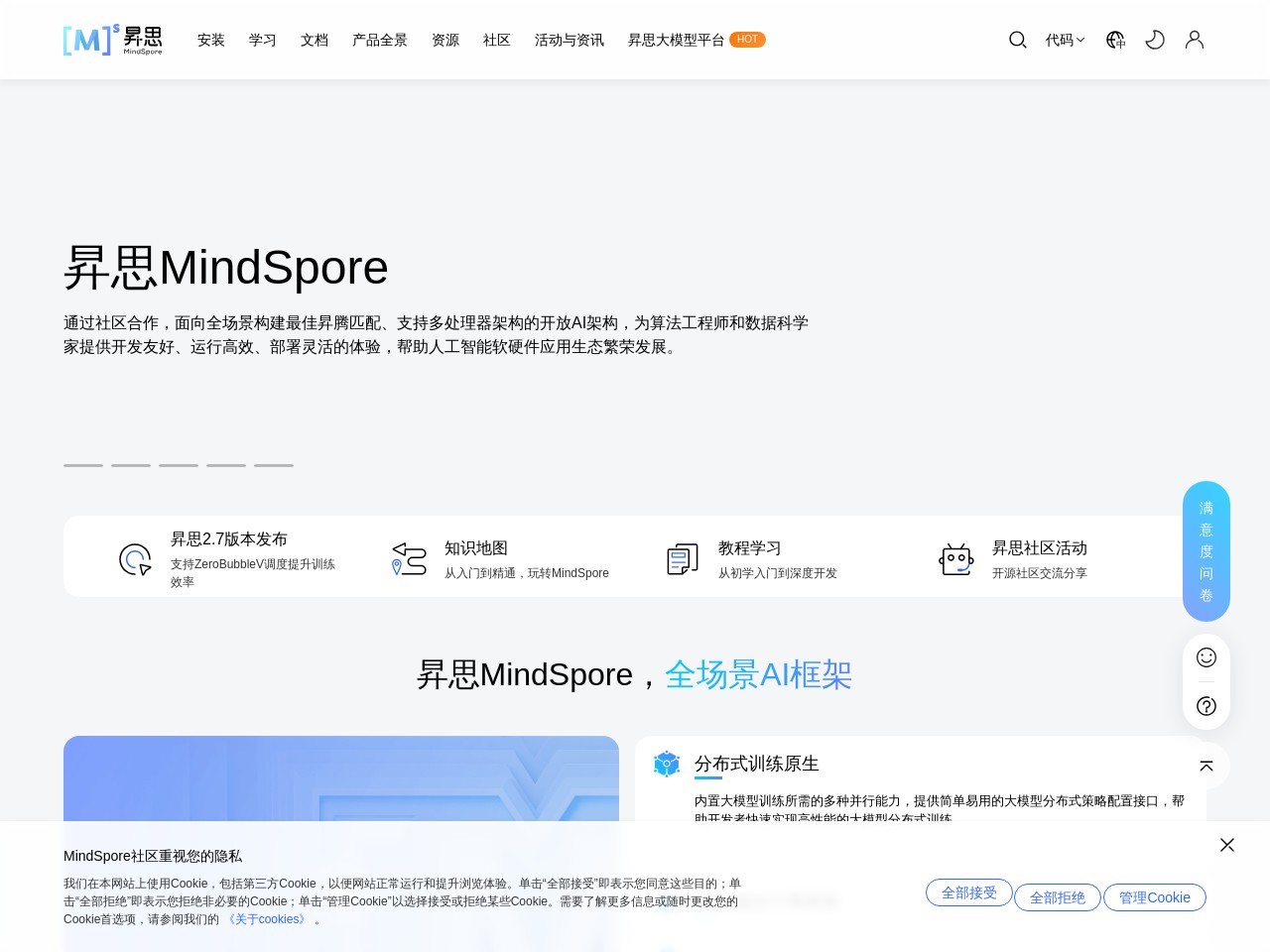Toggle dark mode moon icon
1270x952 pixels.
click(x=1155, y=40)
